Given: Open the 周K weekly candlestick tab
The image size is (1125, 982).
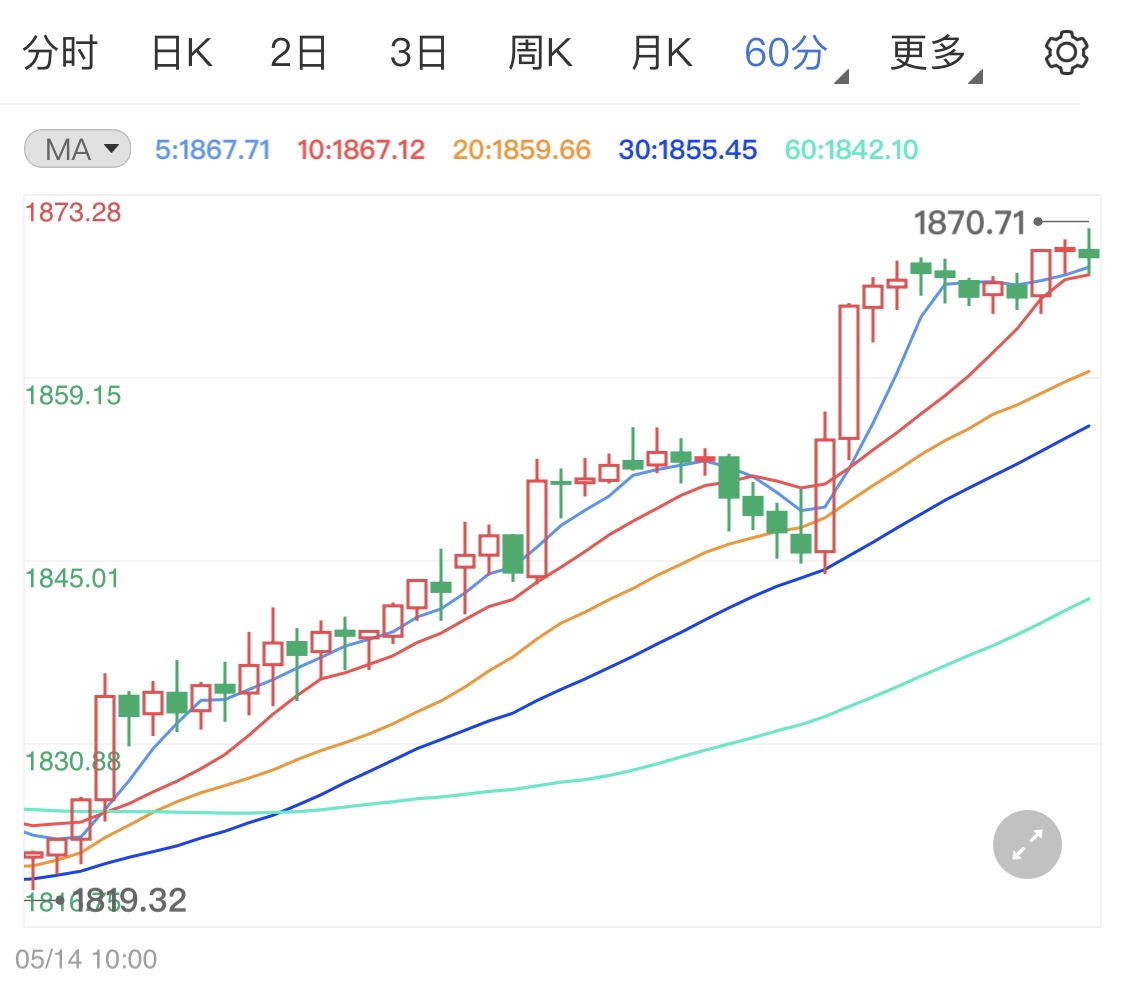Looking at the screenshot, I should [540, 53].
